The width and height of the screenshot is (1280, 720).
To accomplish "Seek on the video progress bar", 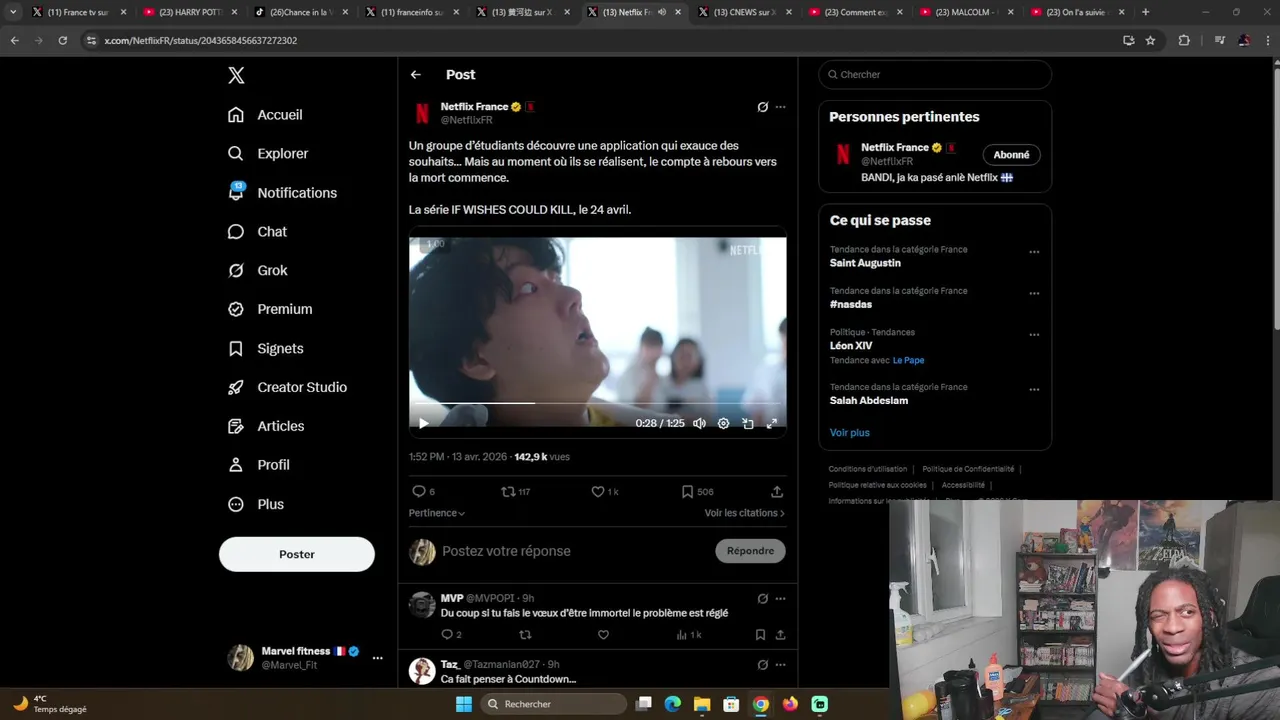I will (x=597, y=403).
